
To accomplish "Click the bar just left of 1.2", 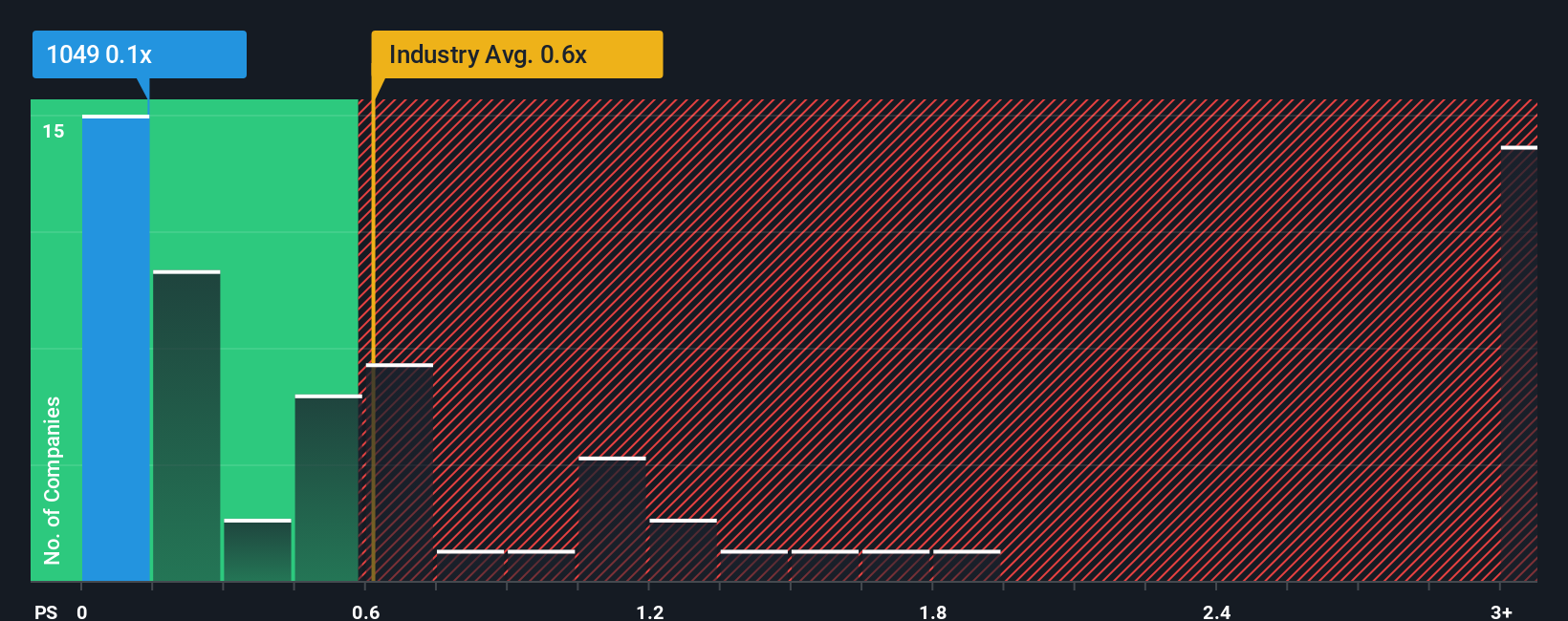I will (x=612, y=520).
